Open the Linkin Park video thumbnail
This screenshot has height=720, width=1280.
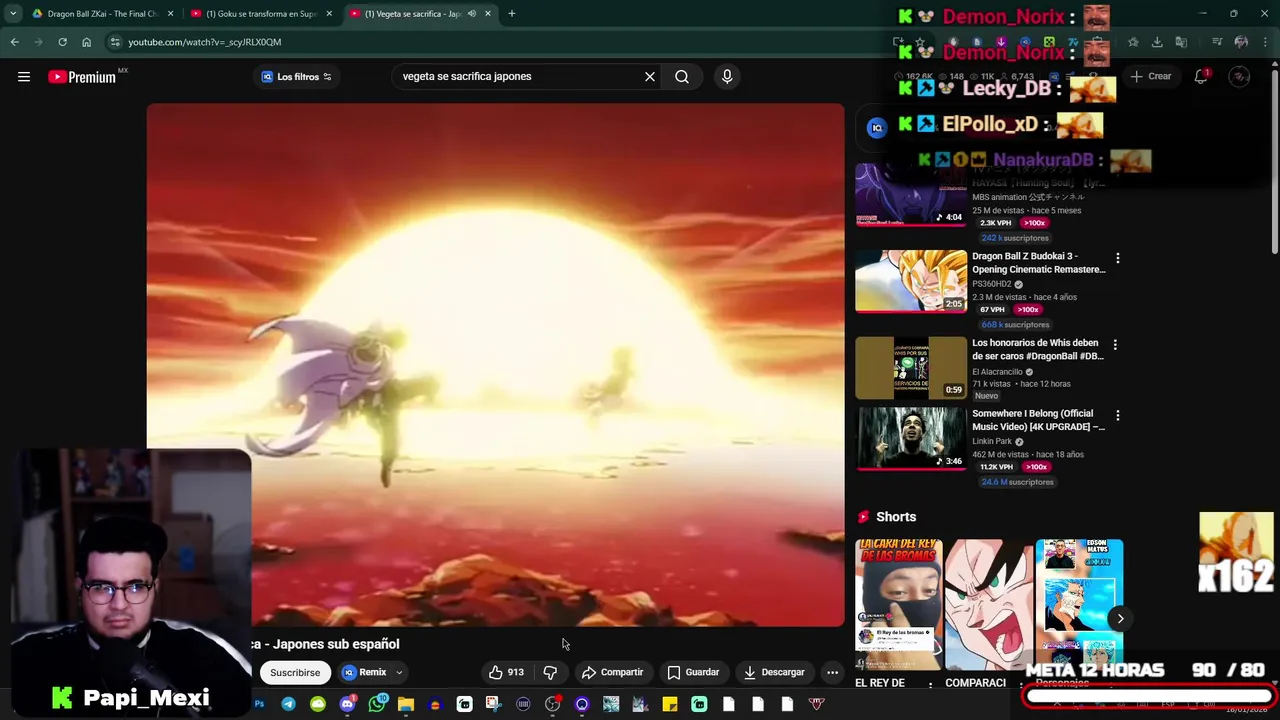pyautogui.click(x=911, y=438)
